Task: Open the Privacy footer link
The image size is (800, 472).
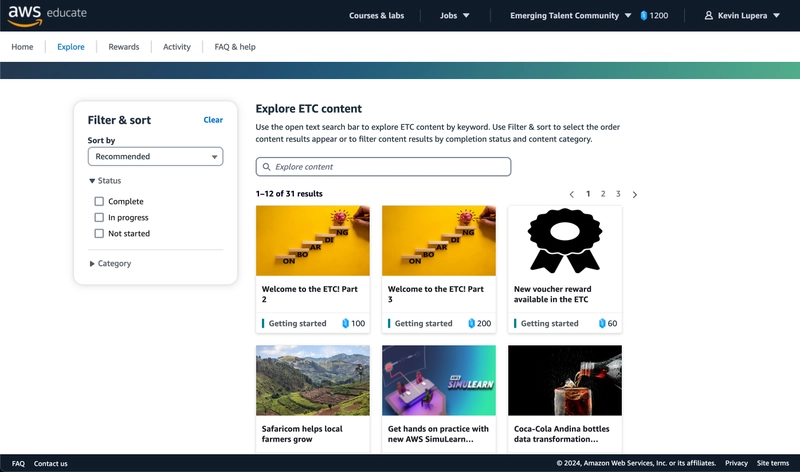Action: click(x=736, y=463)
